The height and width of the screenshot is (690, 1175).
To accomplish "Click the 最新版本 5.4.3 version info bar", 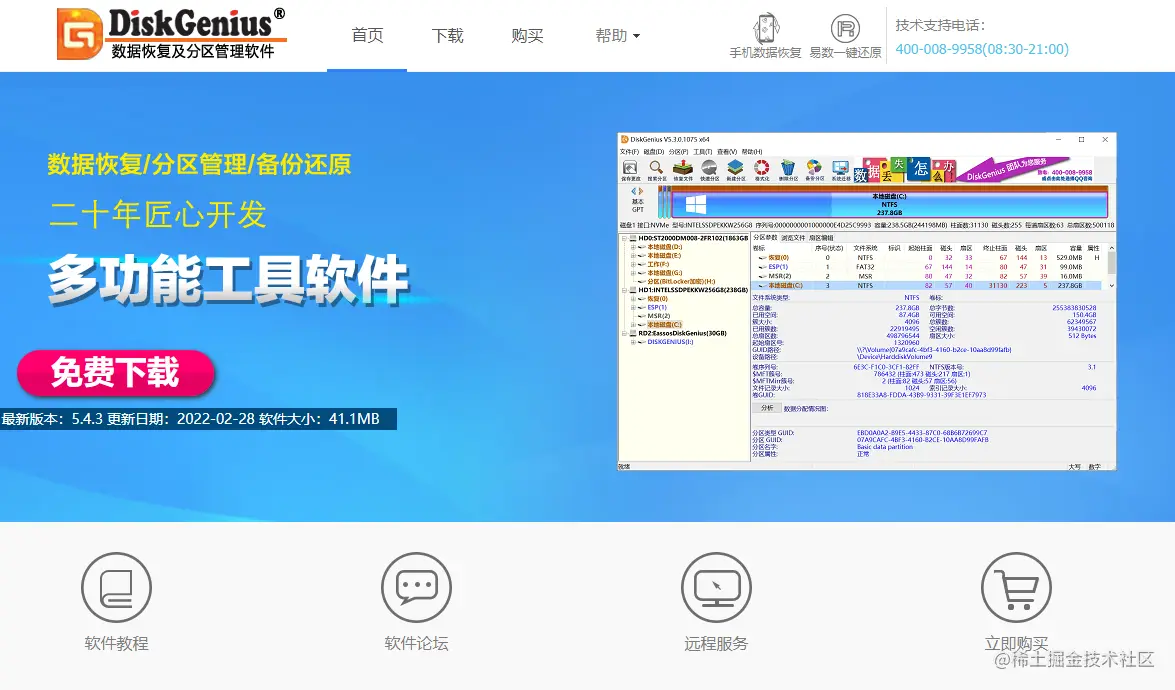I will [198, 419].
